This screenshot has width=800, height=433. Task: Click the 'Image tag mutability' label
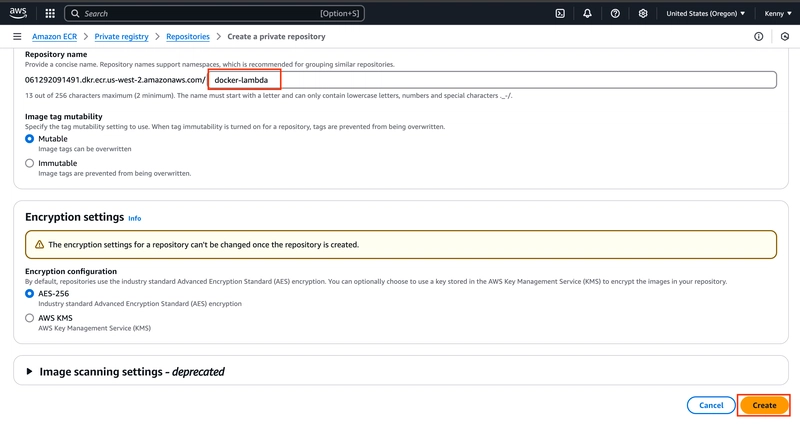64,116
